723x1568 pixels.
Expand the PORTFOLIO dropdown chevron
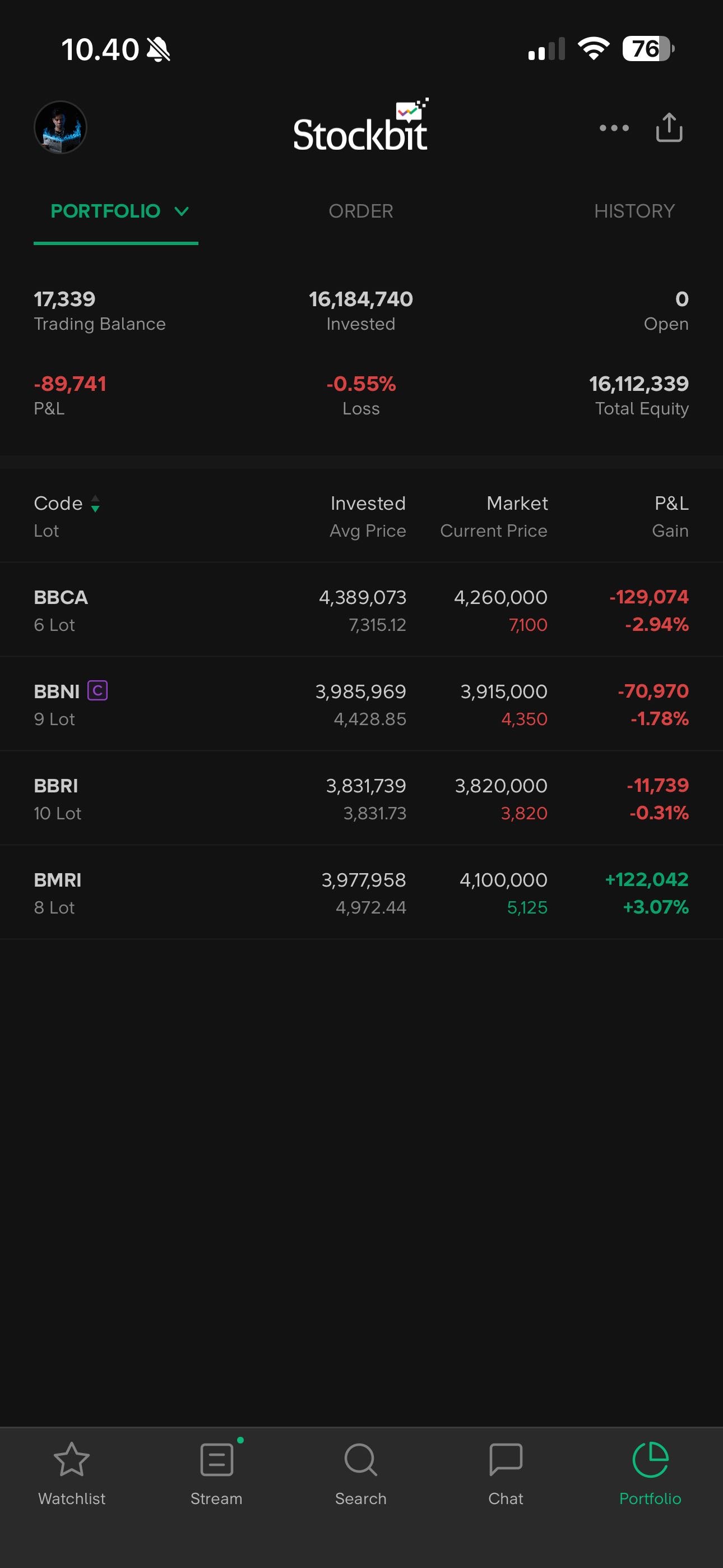click(182, 211)
